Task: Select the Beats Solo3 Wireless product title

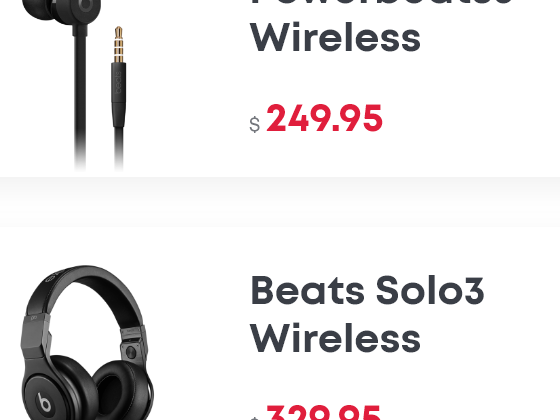Action: (367, 314)
